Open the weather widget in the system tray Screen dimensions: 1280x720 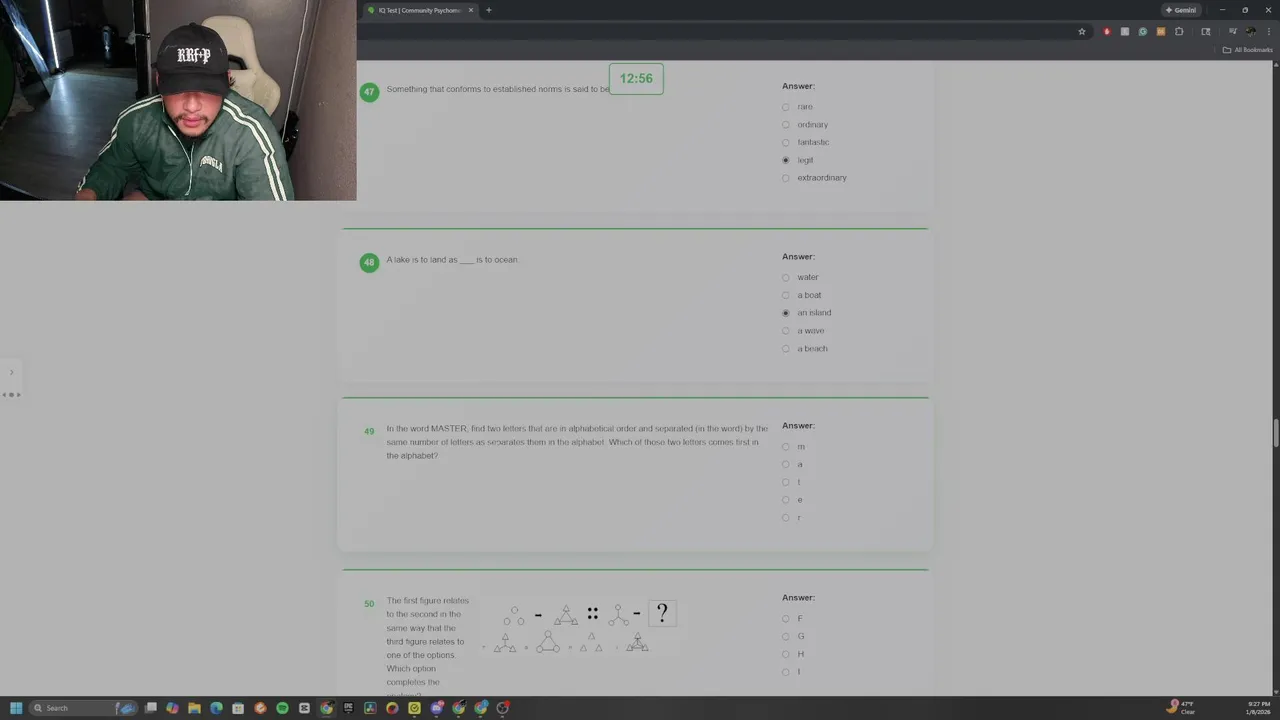1181,708
